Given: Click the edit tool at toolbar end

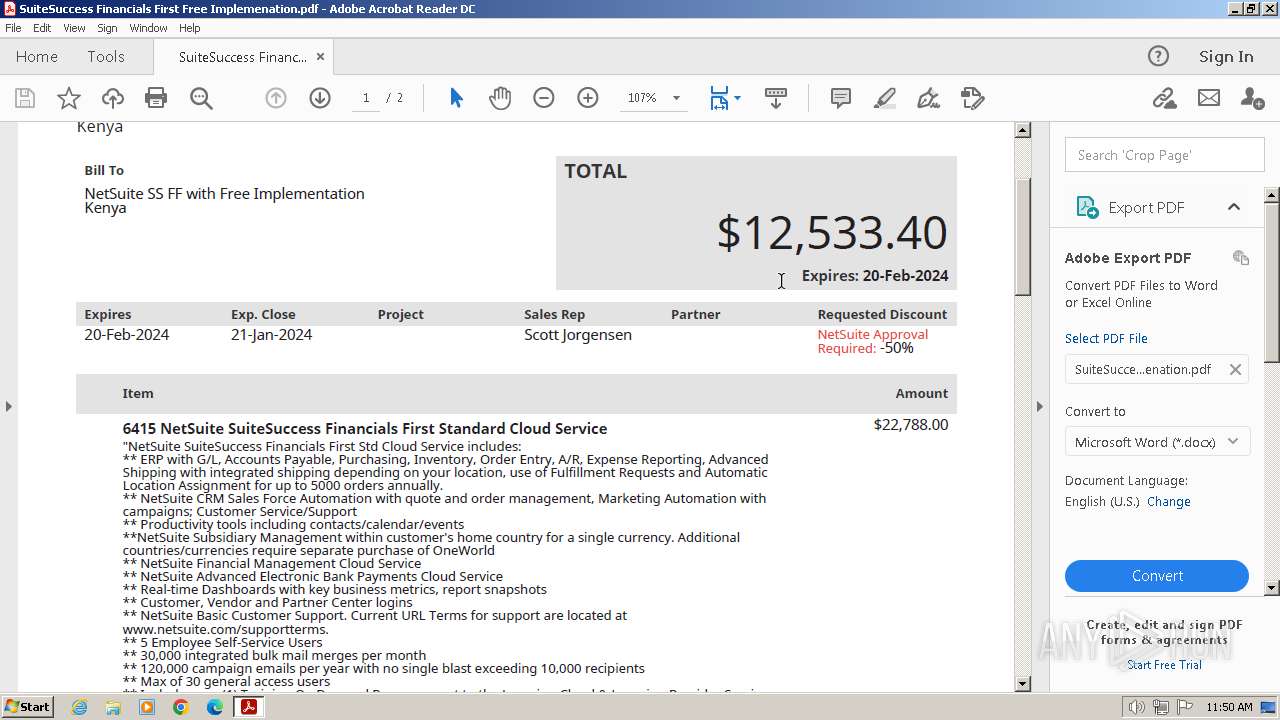Looking at the screenshot, I should tap(973, 98).
